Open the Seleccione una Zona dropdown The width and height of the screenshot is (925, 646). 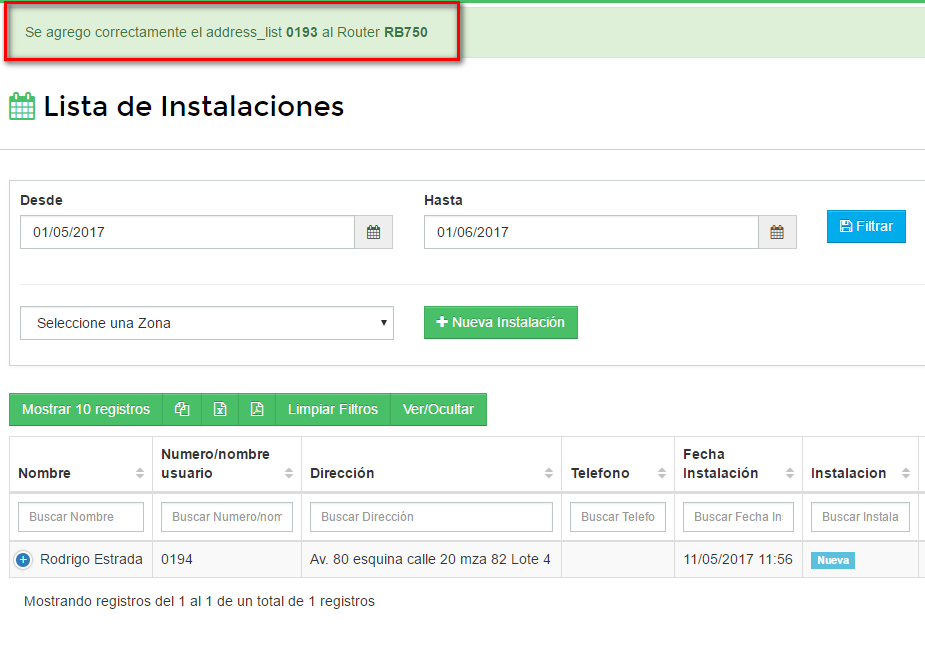click(206, 323)
